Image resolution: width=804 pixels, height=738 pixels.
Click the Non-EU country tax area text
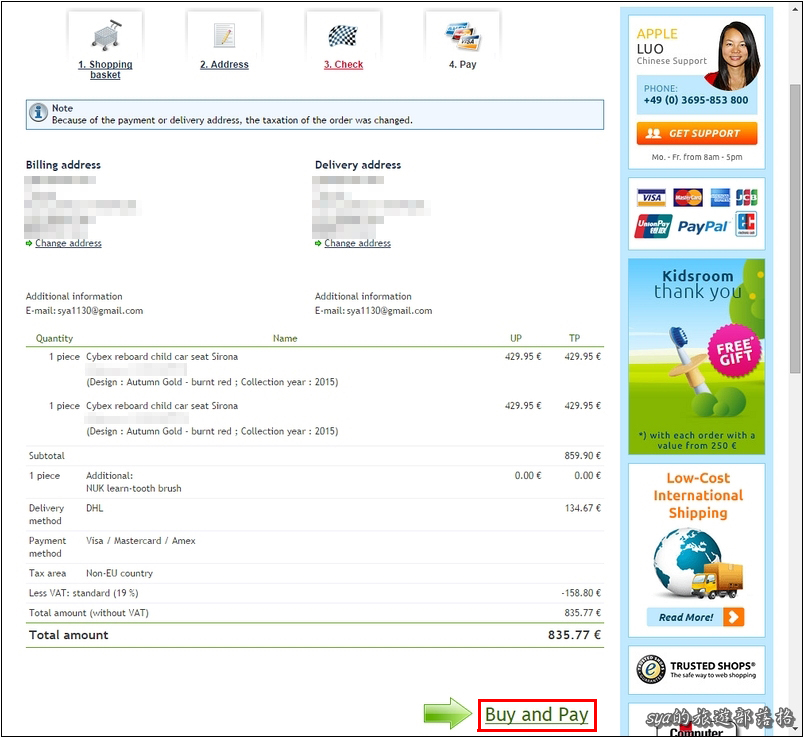119,573
